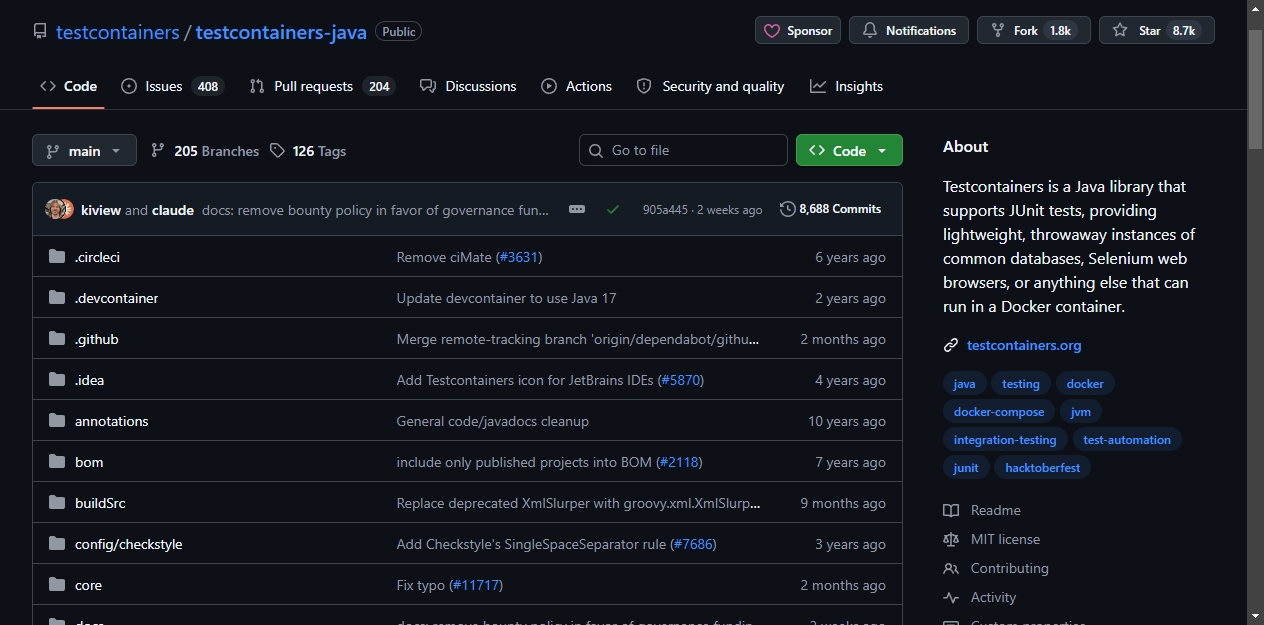The width and height of the screenshot is (1264, 625).
Task: Open the buildSrc folder
Action: [x=100, y=503]
